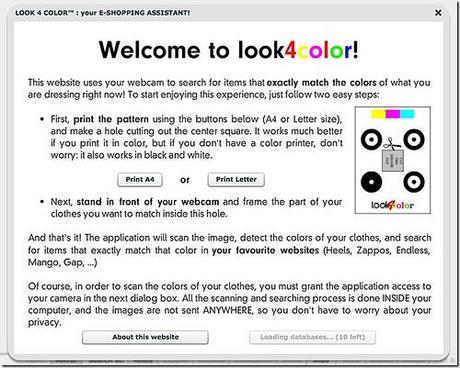The height and width of the screenshot is (368, 460).
Task: Click the solid black circle marker
Action: coord(371,182)
